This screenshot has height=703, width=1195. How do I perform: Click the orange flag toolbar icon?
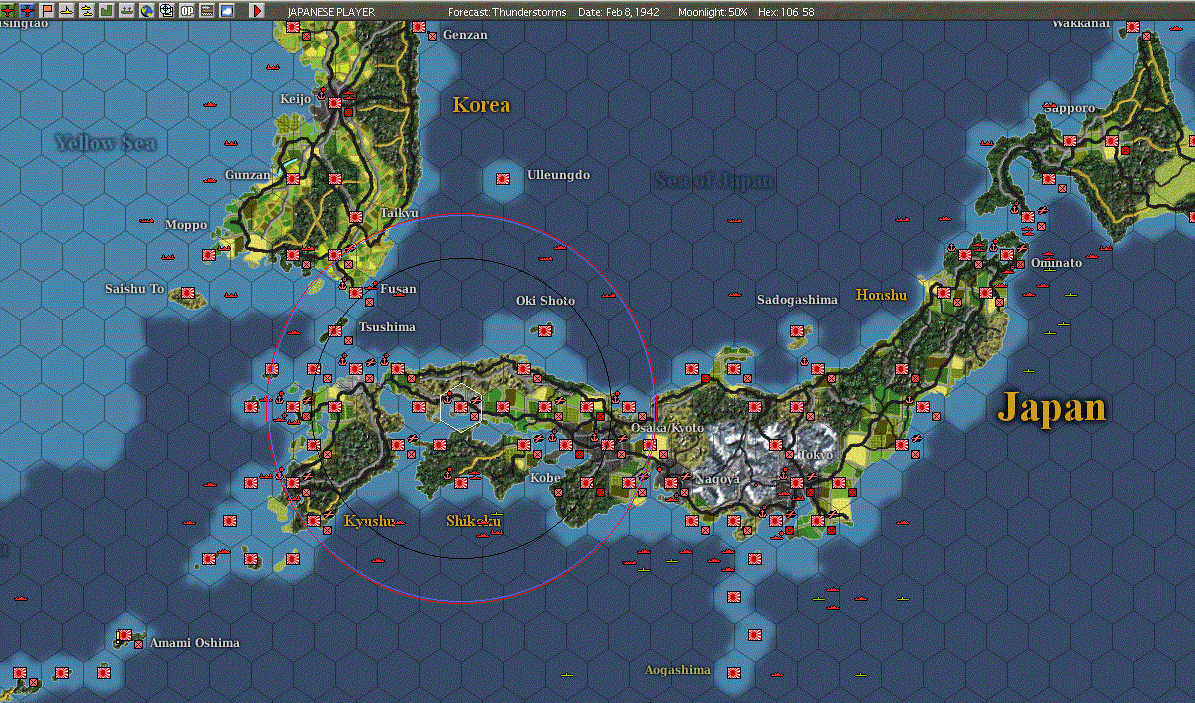(47, 11)
